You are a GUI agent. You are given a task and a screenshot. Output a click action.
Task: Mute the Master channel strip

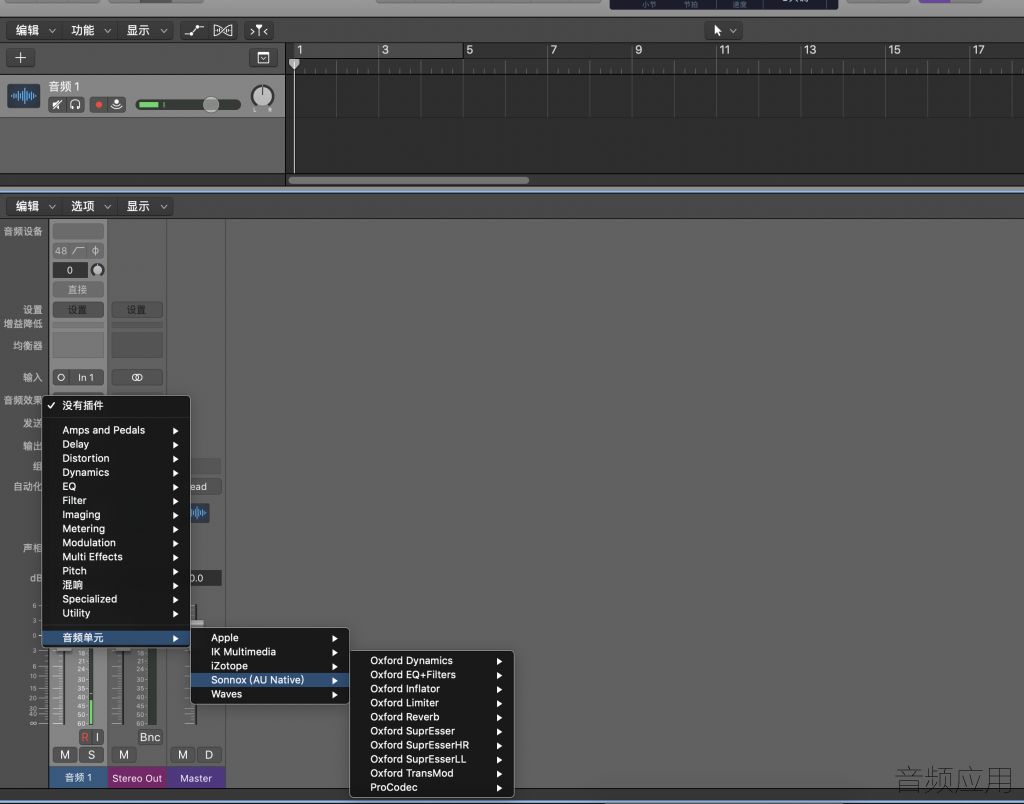[183, 755]
